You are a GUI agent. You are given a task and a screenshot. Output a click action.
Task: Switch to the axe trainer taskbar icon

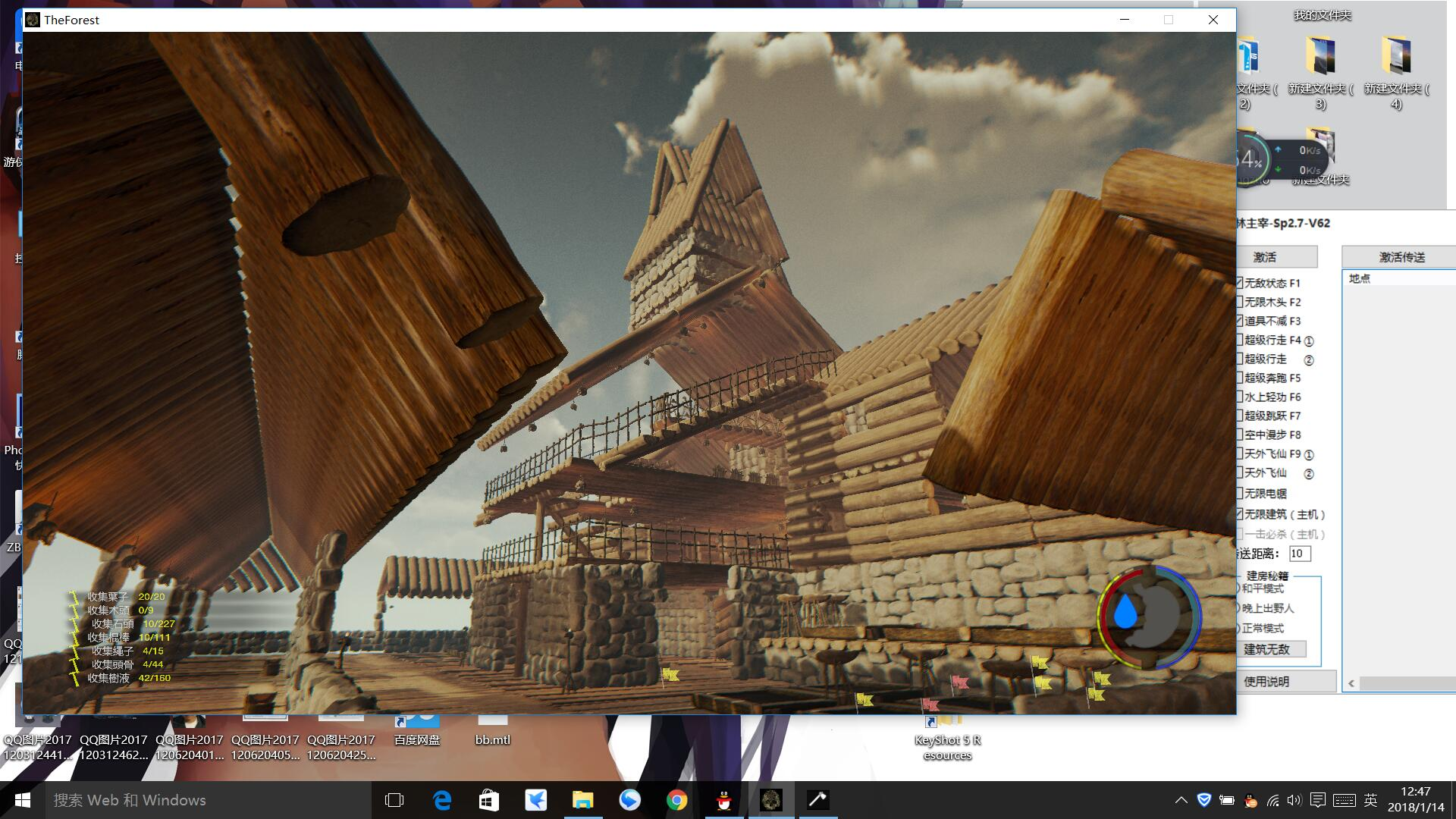point(817,800)
